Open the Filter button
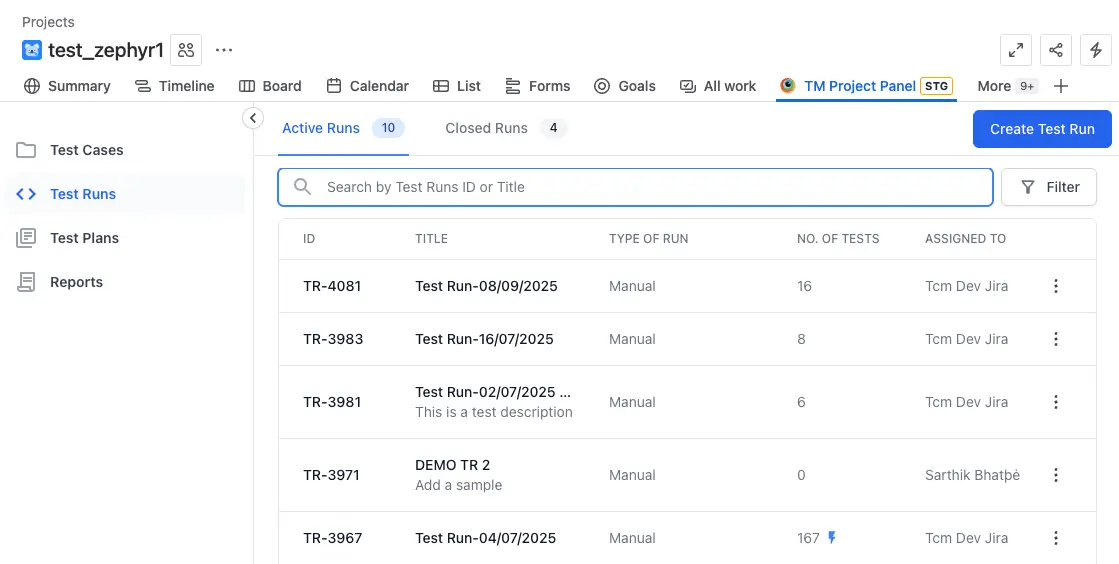1119x564 pixels. (1049, 187)
